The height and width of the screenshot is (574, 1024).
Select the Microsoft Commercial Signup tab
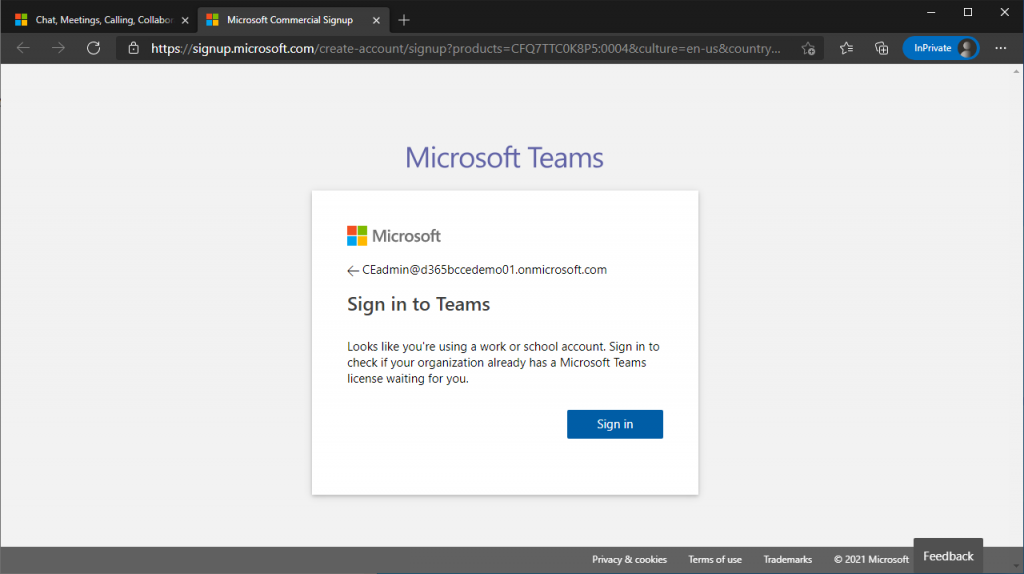(293, 20)
